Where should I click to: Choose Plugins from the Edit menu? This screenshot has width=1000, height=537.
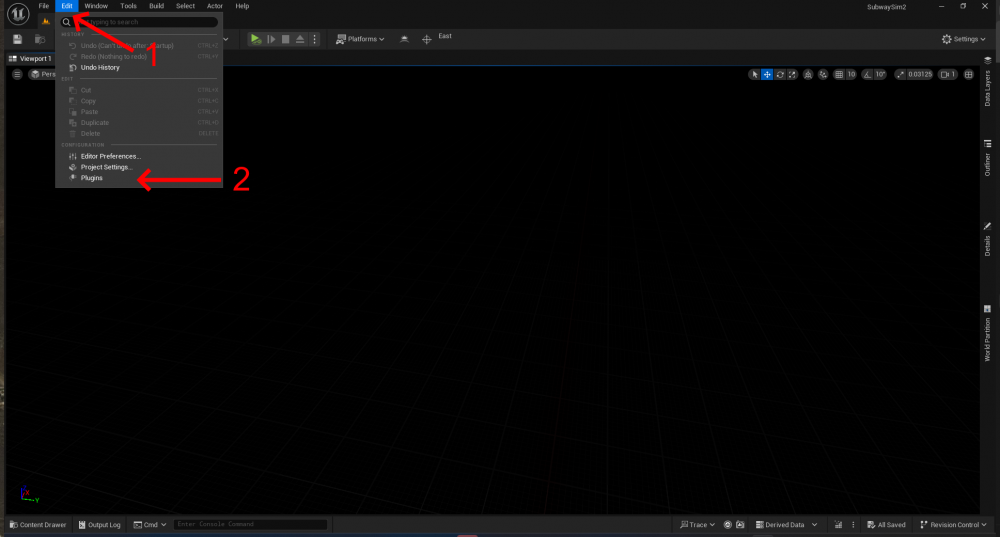[92, 178]
